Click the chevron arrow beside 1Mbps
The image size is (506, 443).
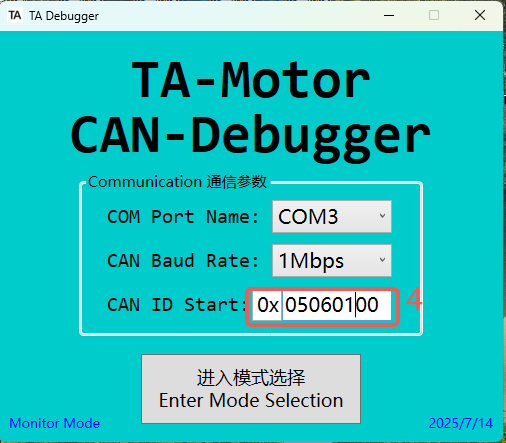[382, 260]
